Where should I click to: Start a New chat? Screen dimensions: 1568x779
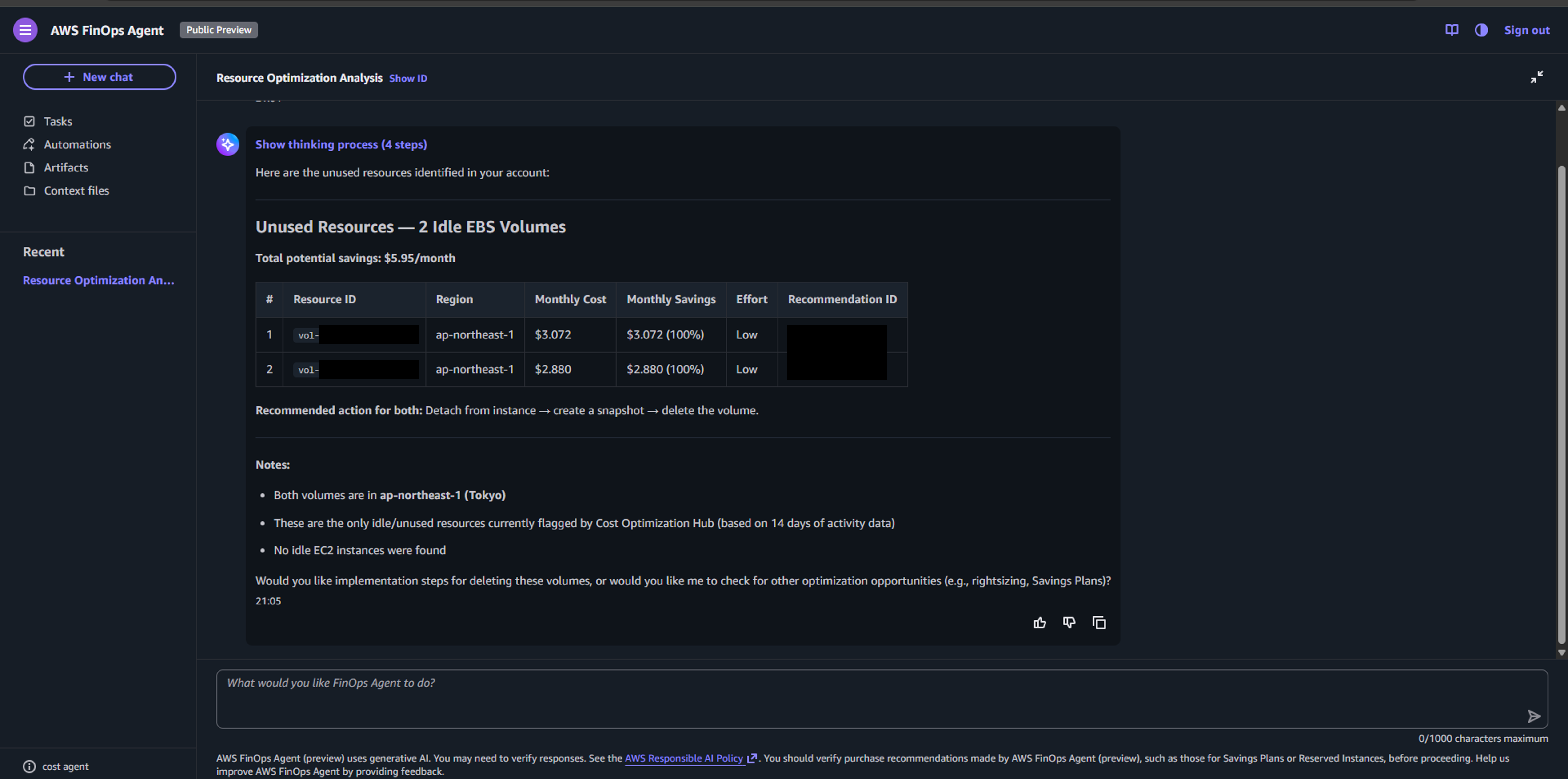coord(99,77)
